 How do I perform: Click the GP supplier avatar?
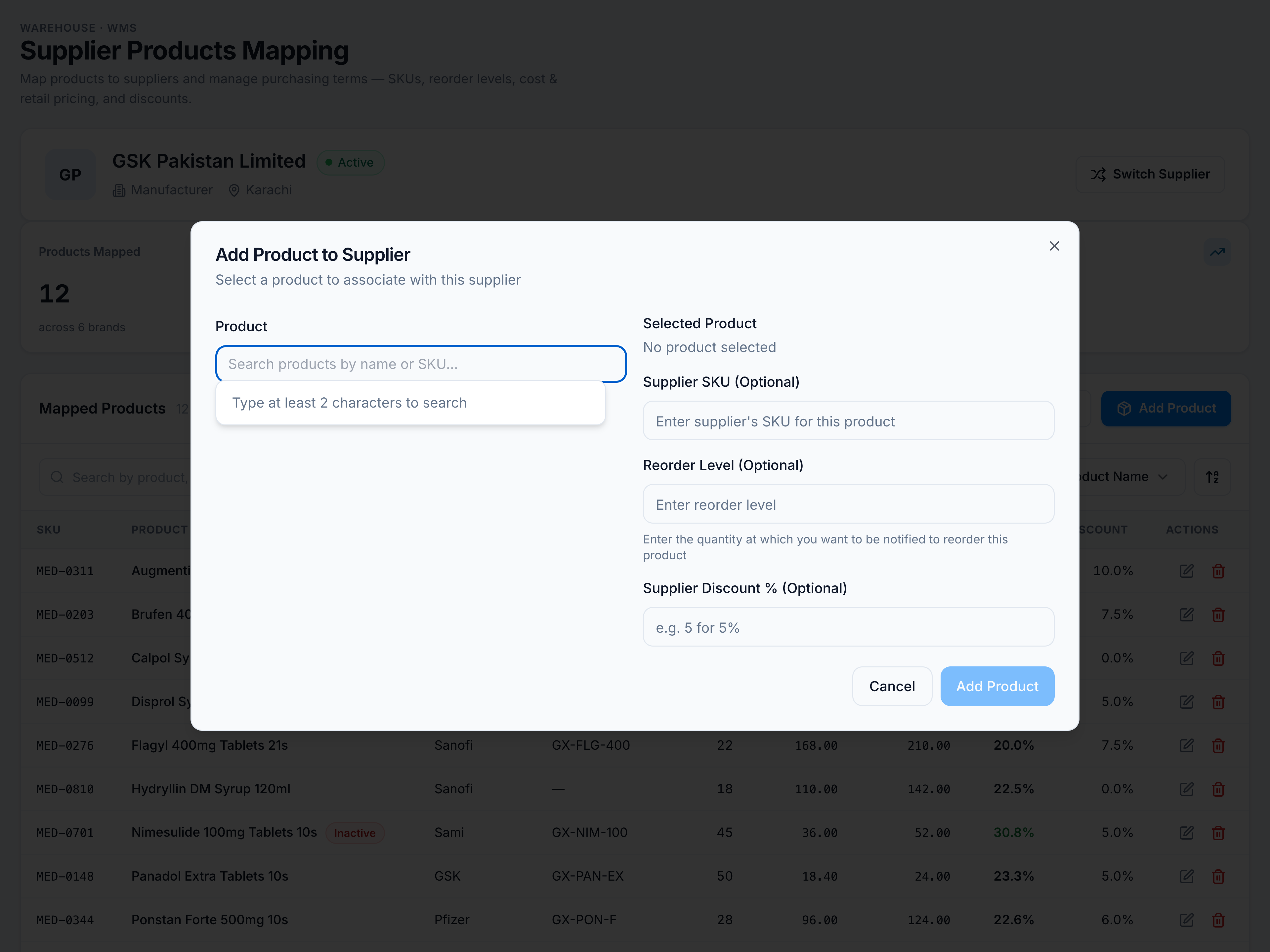pyautogui.click(x=70, y=175)
